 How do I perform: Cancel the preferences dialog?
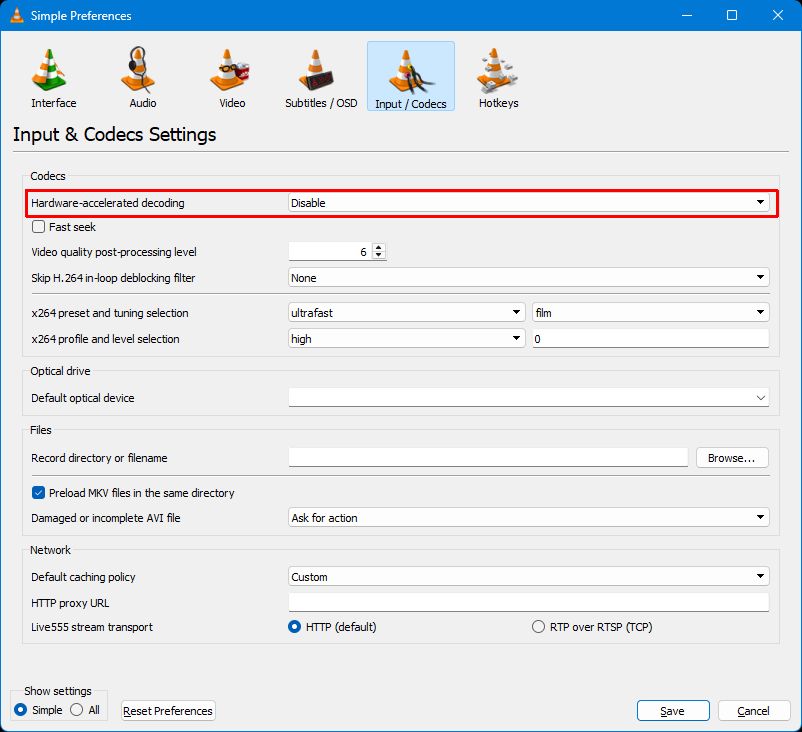coord(753,711)
